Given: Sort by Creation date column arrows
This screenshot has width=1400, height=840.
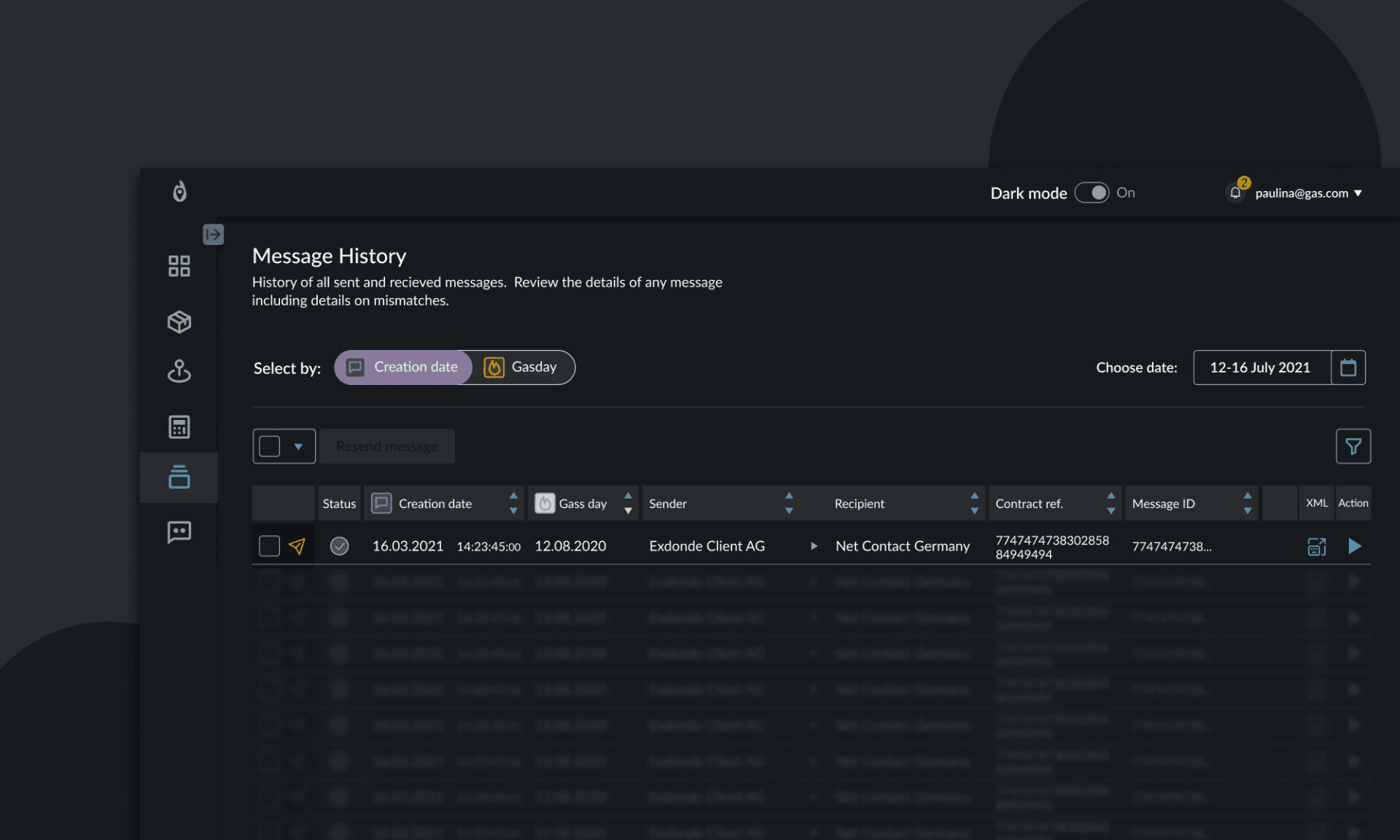Looking at the screenshot, I should [513, 503].
